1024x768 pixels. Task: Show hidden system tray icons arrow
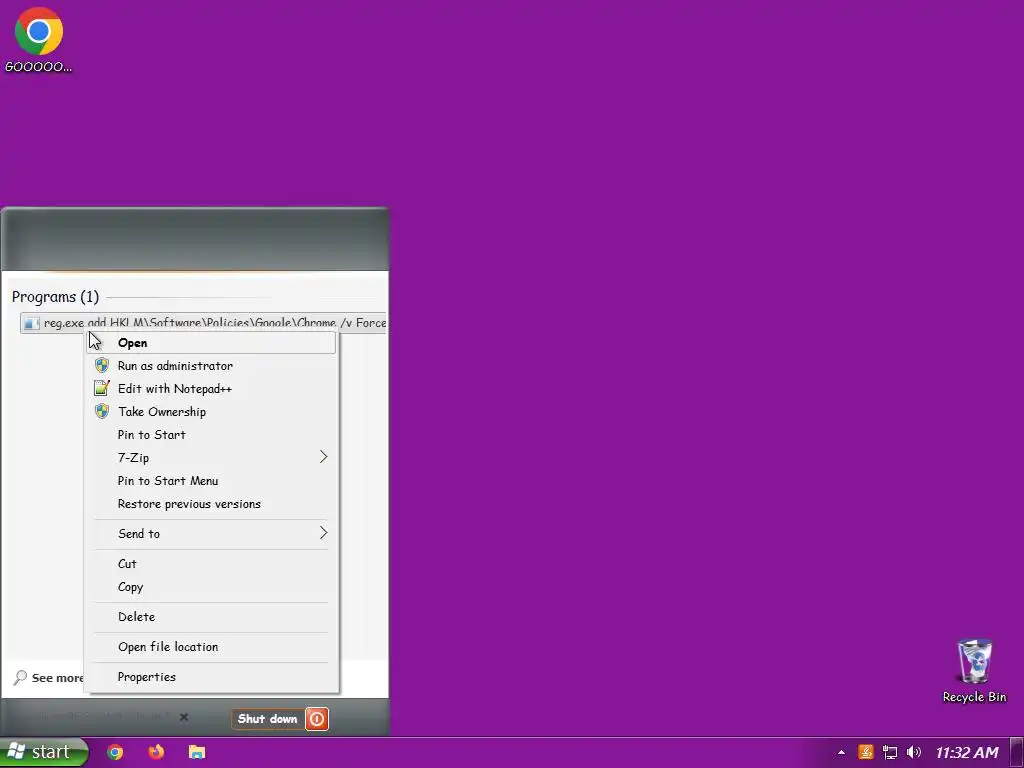[841, 752]
